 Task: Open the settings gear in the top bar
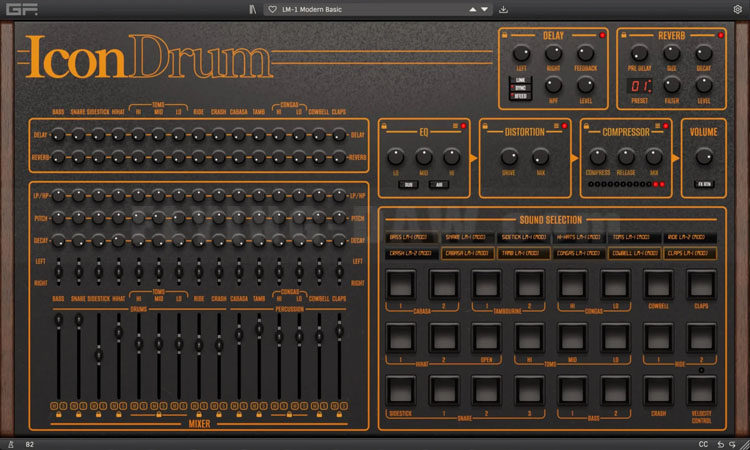(737, 9)
